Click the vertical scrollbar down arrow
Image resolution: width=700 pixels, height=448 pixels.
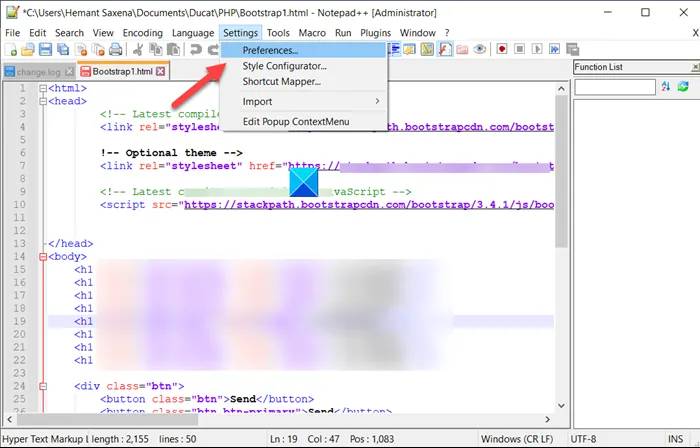coord(561,406)
